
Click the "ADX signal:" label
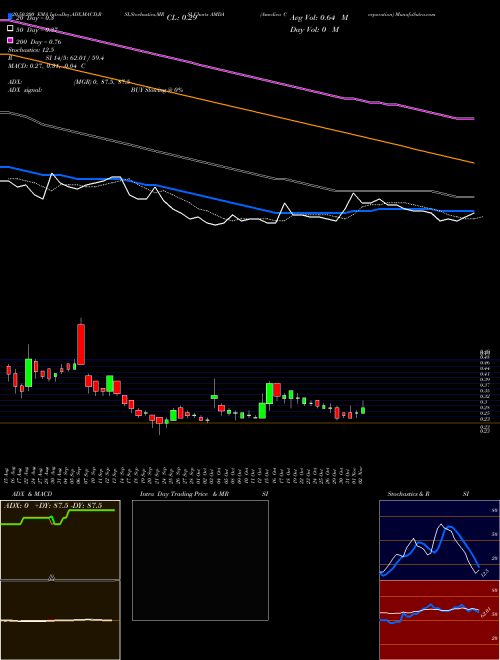[24, 90]
